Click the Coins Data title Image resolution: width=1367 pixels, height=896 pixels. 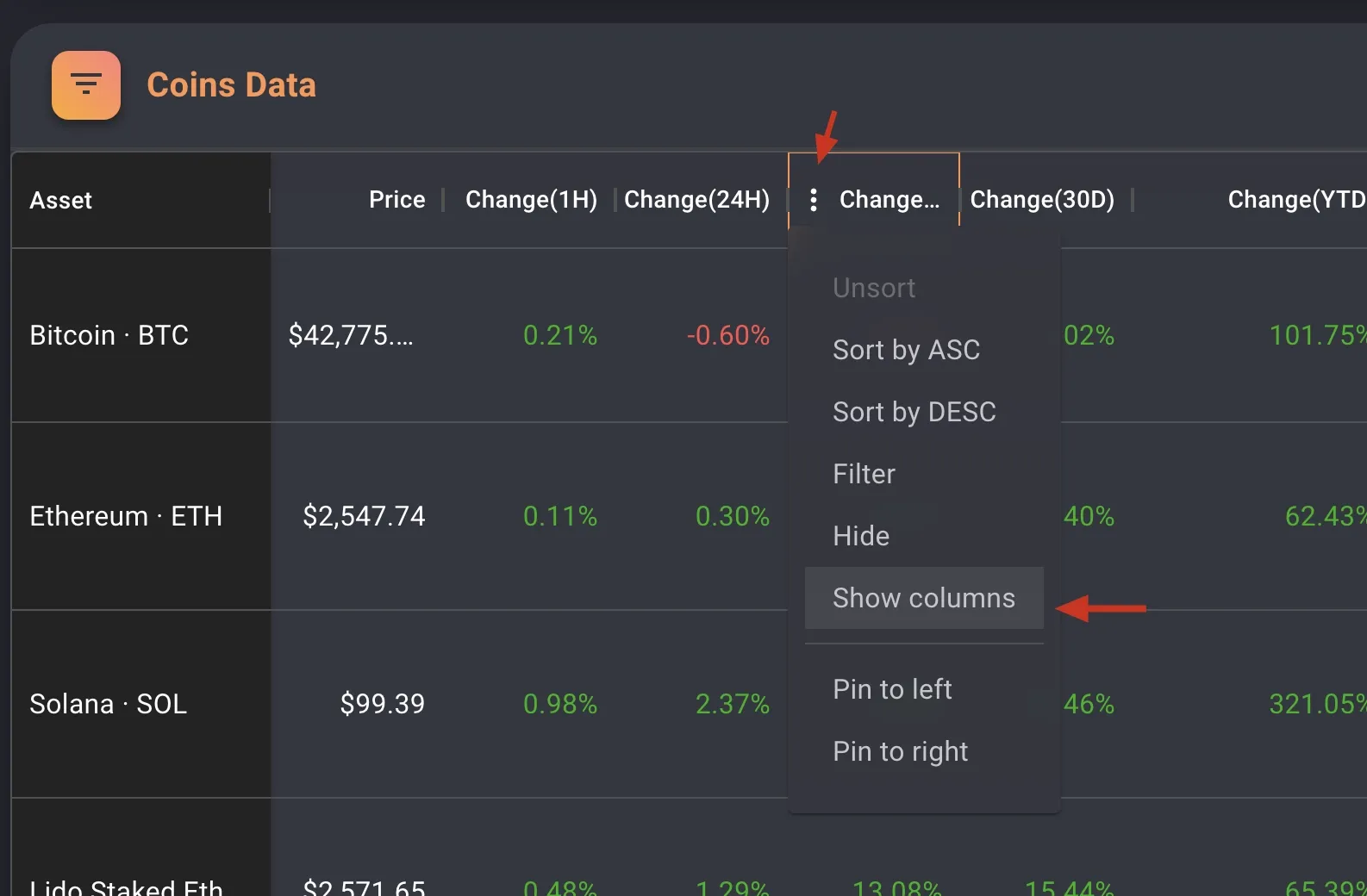pyautogui.click(x=231, y=85)
